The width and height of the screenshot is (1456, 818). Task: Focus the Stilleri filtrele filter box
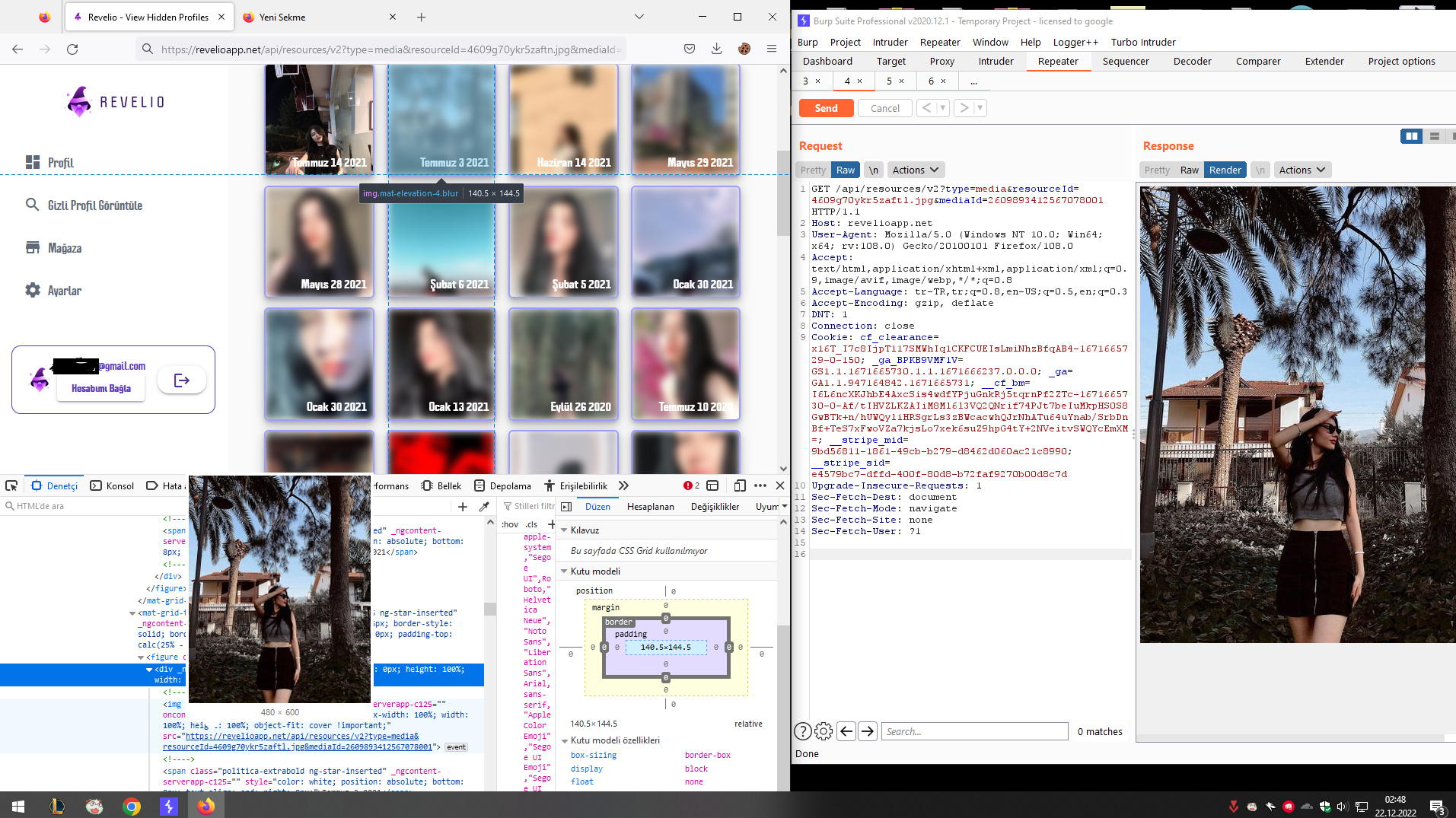pyautogui.click(x=529, y=507)
